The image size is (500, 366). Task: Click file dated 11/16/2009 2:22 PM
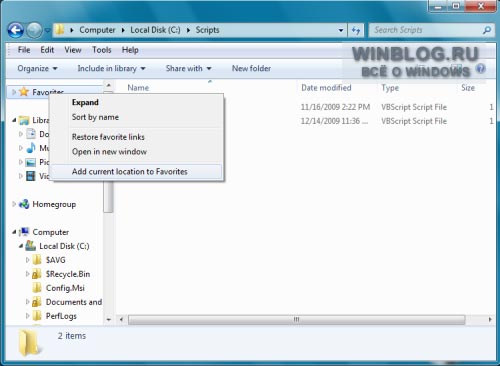tap(335, 107)
